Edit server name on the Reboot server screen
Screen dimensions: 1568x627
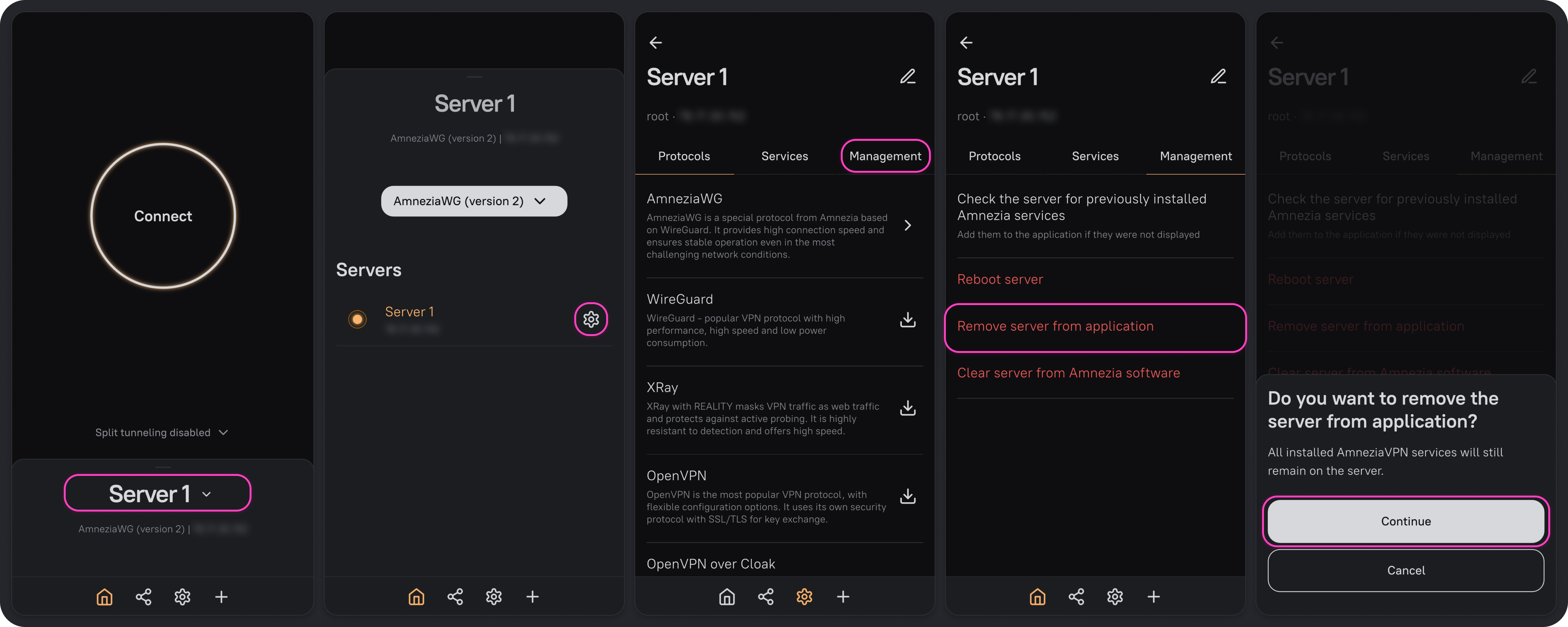click(1218, 77)
